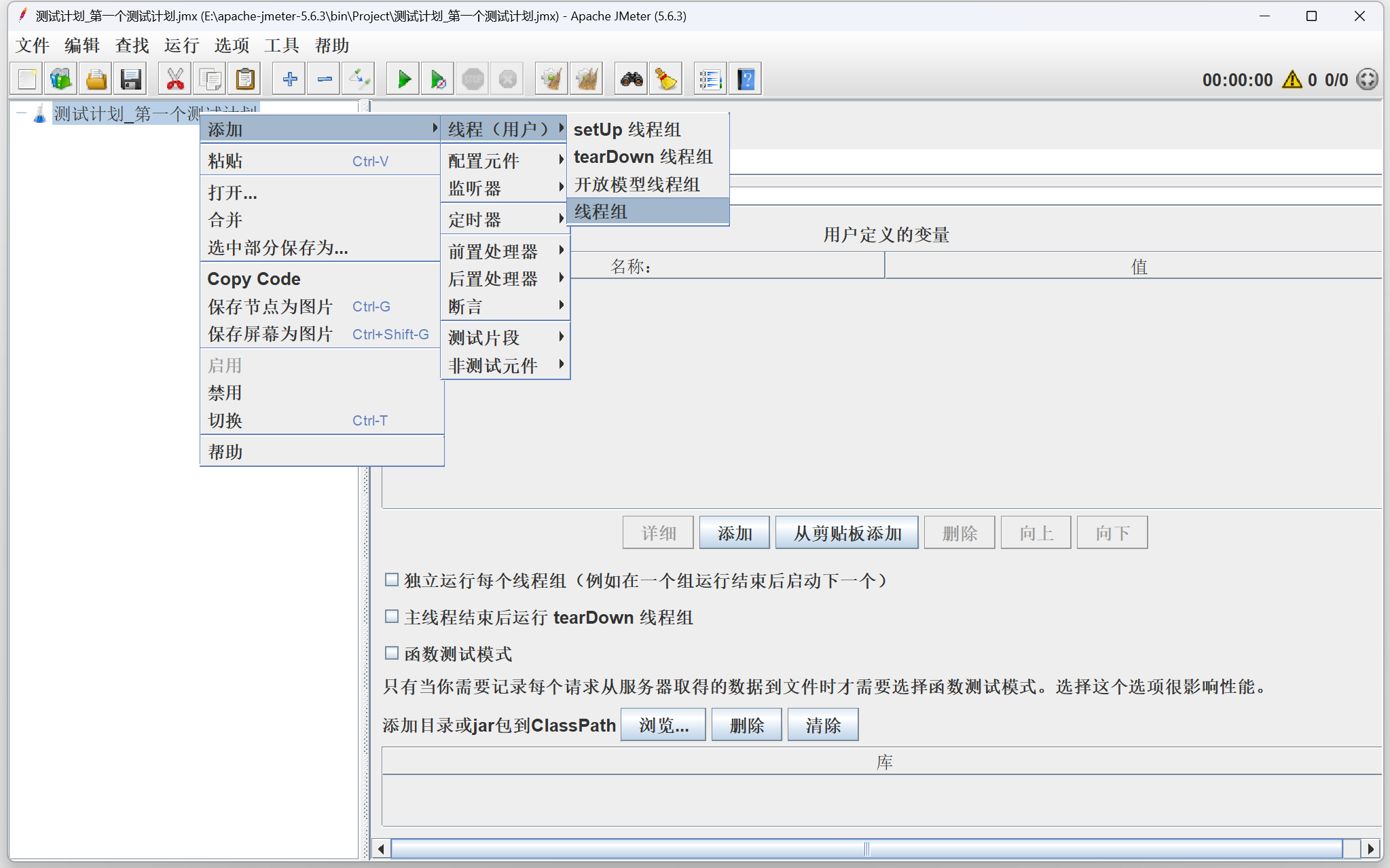The image size is (1390, 868).
Task: Select 线程组 in the thread submenu
Action: coord(648,211)
